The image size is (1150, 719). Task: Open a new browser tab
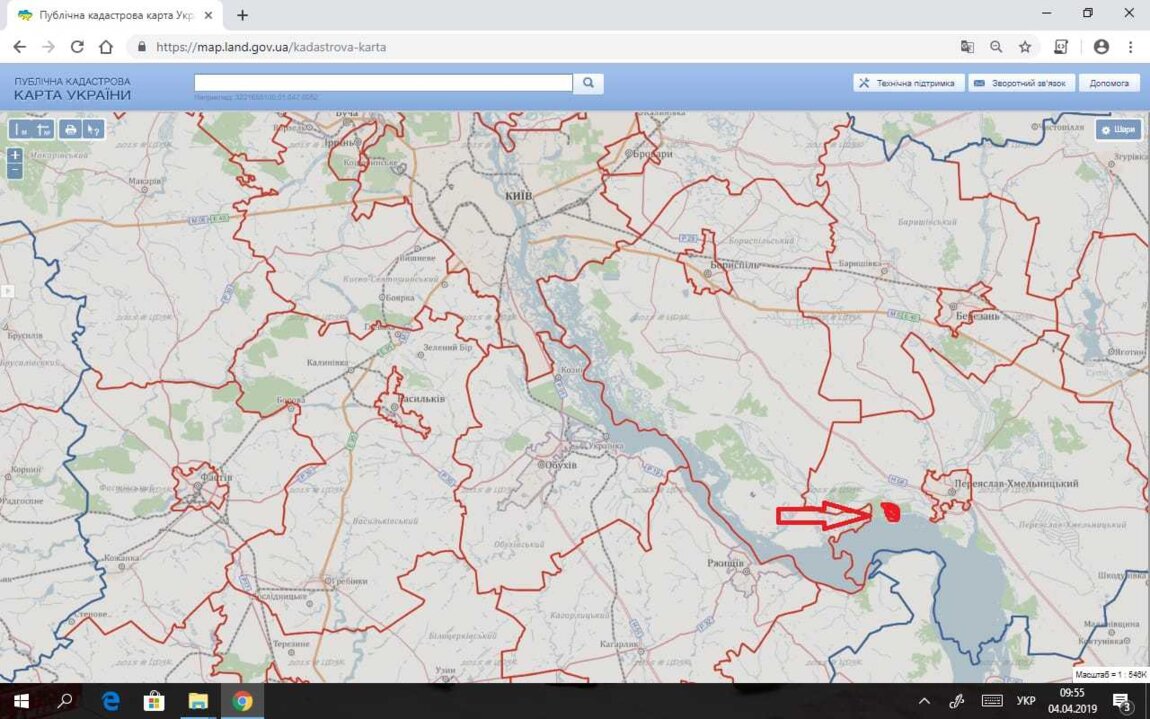tap(242, 15)
